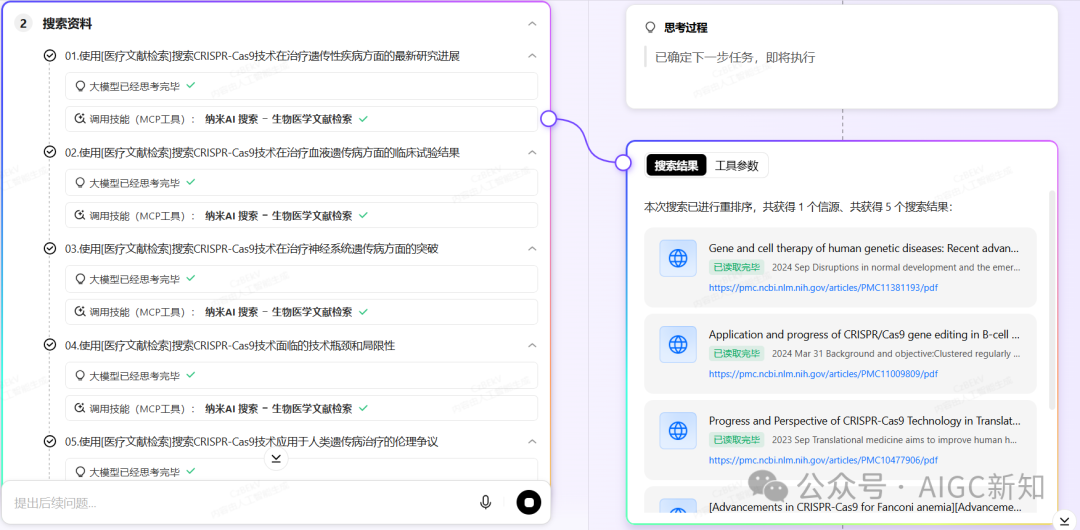Click MCP tool icon under step 03

(79, 312)
